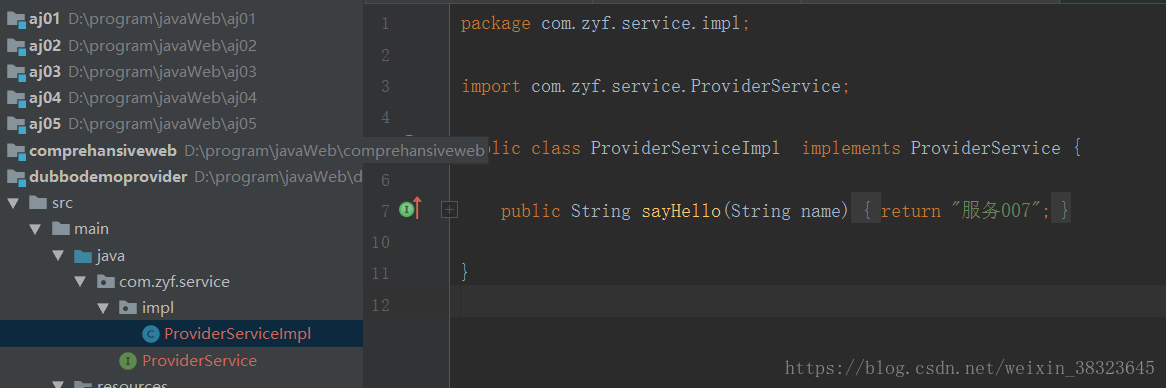Collapse the impl package node
The image size is (1166, 388).
coord(103,308)
